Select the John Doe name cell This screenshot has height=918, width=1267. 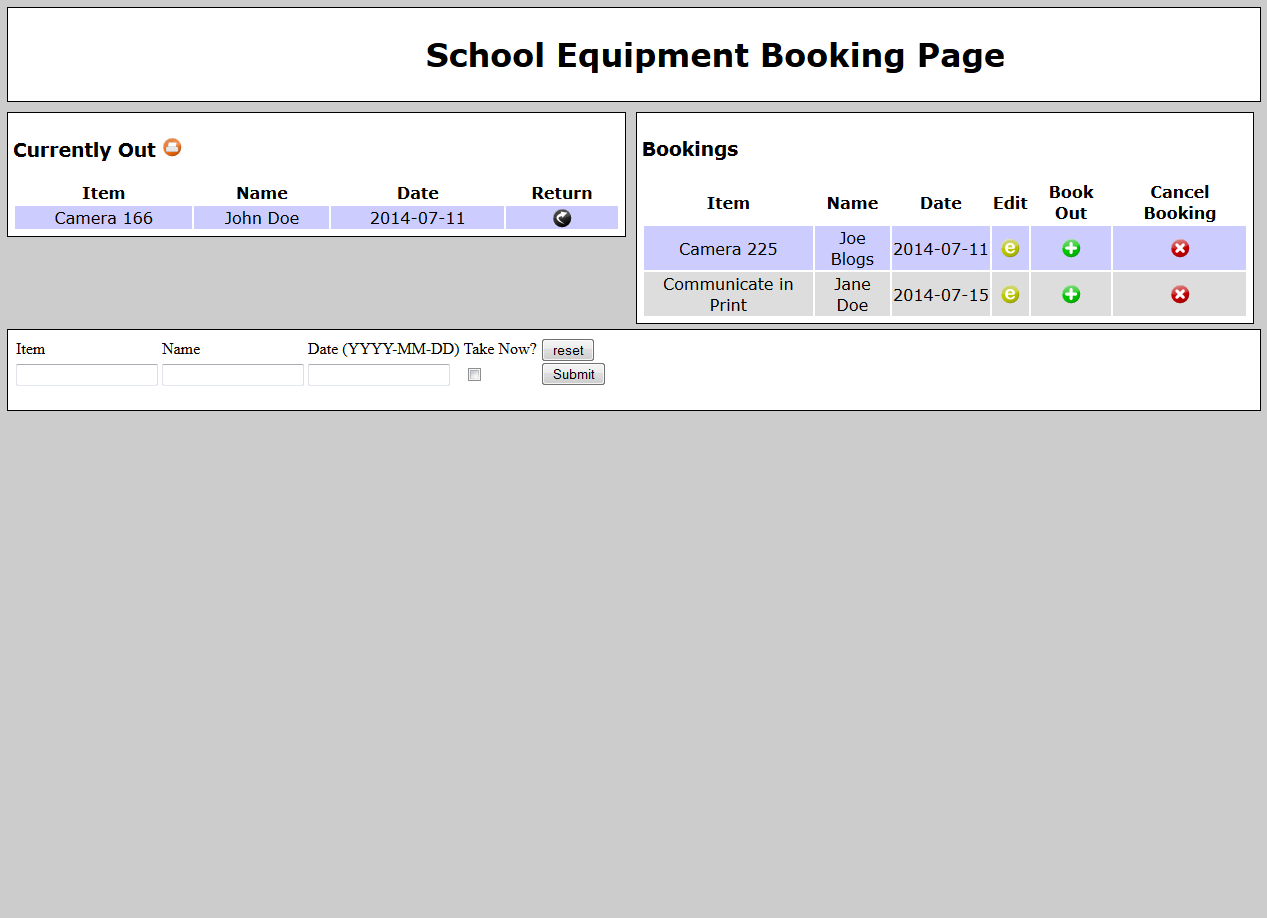coord(262,218)
